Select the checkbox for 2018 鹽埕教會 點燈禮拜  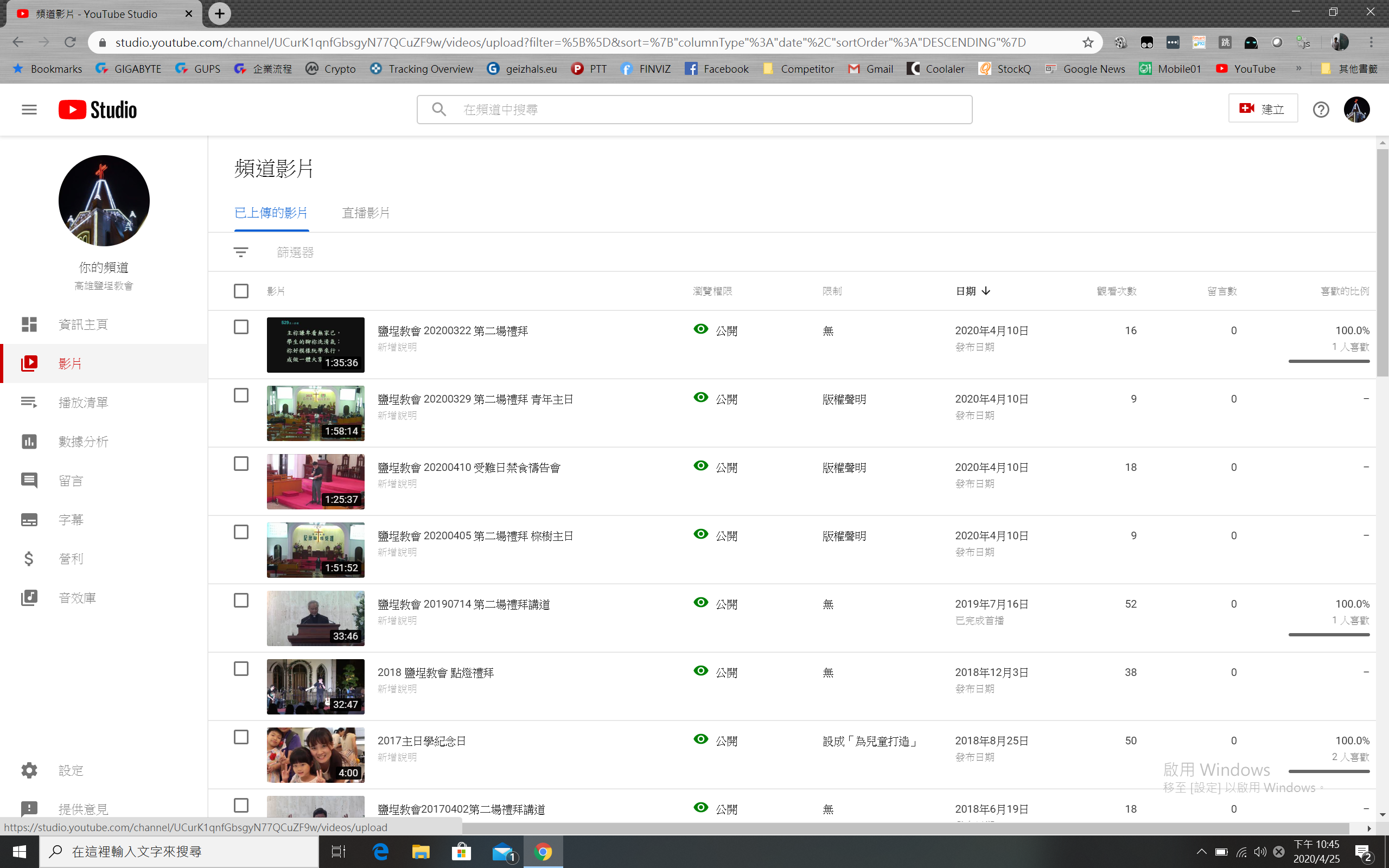pyautogui.click(x=241, y=669)
